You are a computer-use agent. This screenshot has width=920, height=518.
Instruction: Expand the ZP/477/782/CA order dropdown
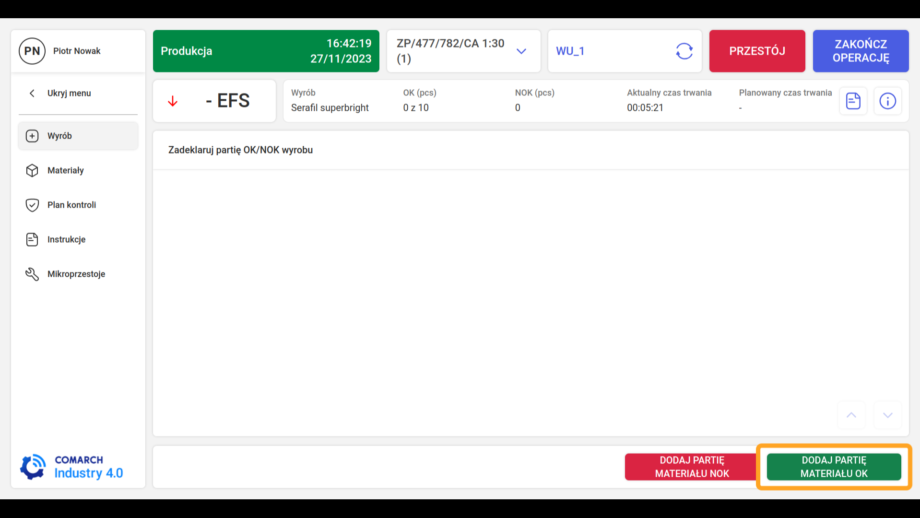pyautogui.click(x=521, y=52)
